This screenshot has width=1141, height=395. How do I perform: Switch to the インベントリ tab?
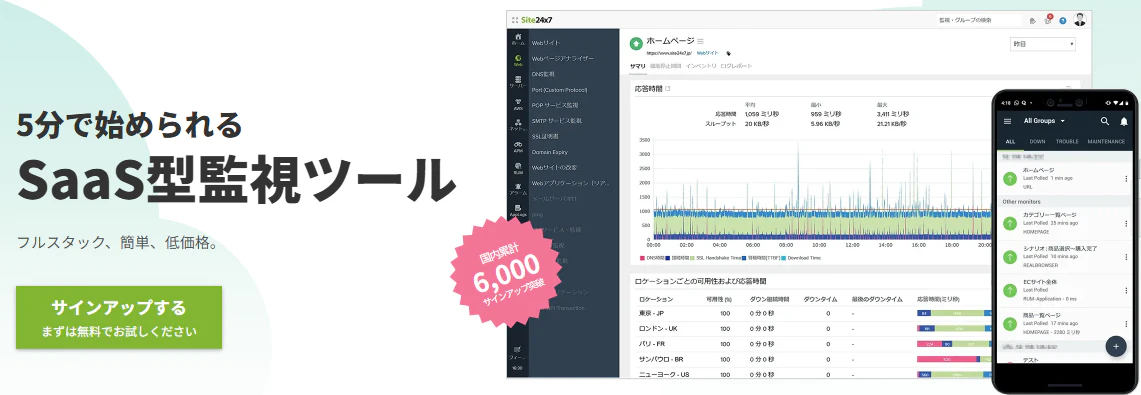pyautogui.click(x=701, y=66)
